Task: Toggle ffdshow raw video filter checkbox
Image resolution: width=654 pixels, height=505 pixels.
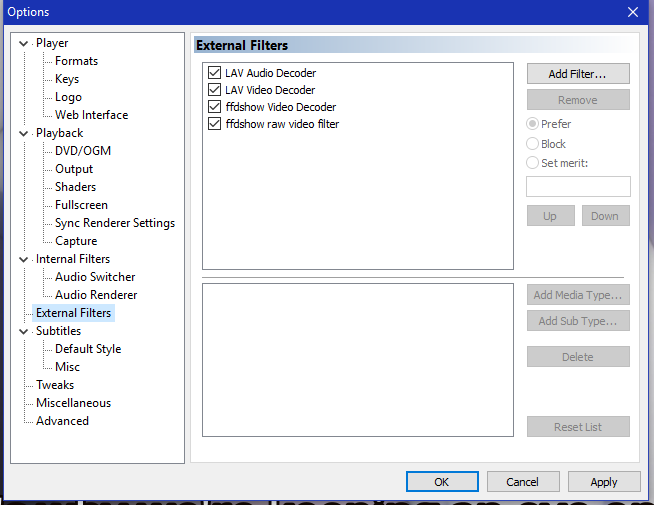Action: [214, 124]
